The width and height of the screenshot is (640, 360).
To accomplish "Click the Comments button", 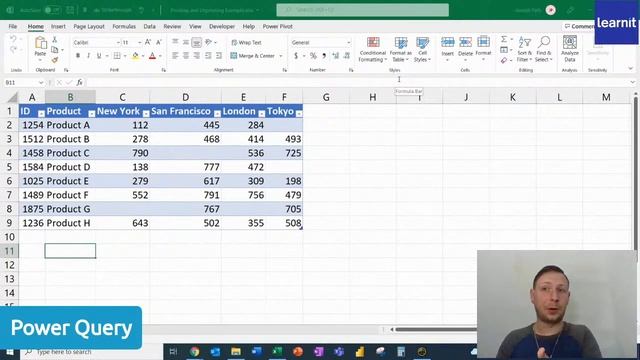I will coord(579,26).
